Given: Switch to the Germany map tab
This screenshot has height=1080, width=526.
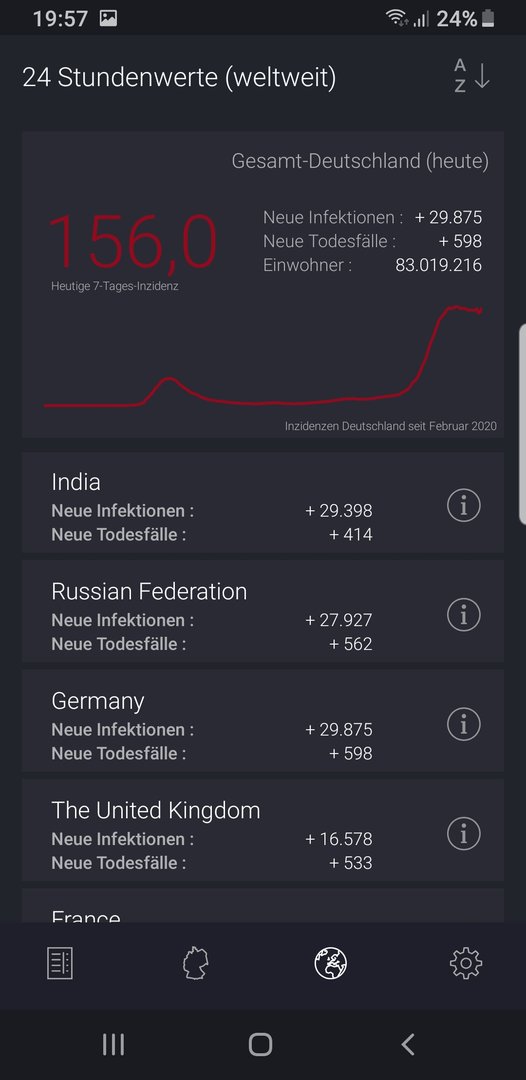Looking at the screenshot, I should tap(196, 963).
